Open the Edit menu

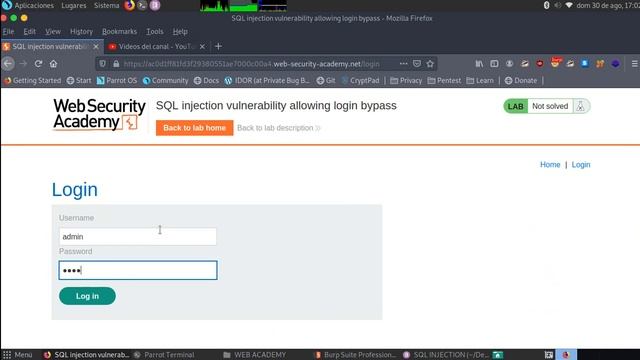(x=29, y=31)
